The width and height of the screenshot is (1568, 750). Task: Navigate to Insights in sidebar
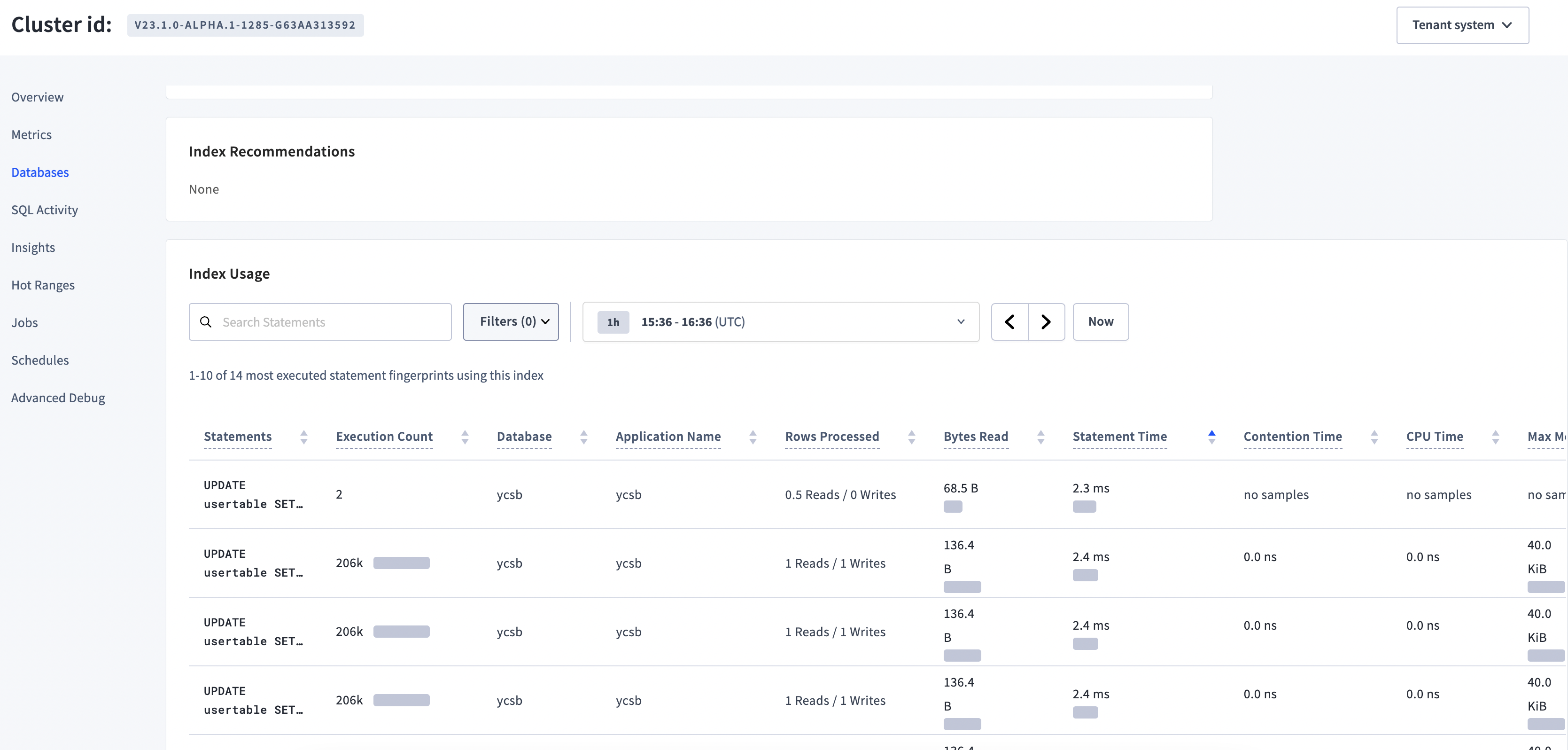point(33,247)
